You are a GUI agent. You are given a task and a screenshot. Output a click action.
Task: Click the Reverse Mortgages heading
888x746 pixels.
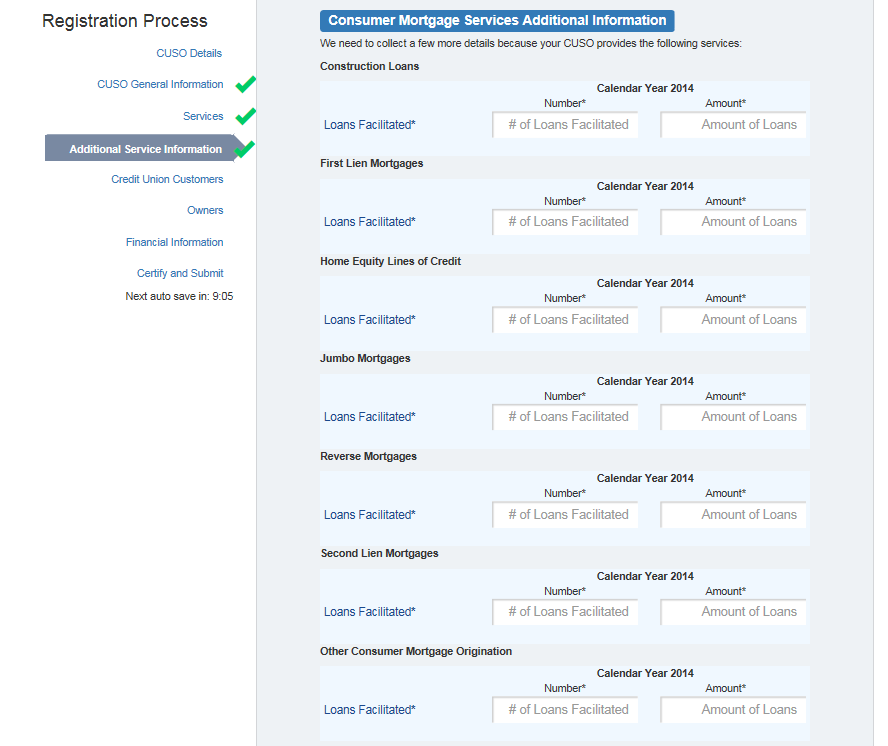point(368,457)
